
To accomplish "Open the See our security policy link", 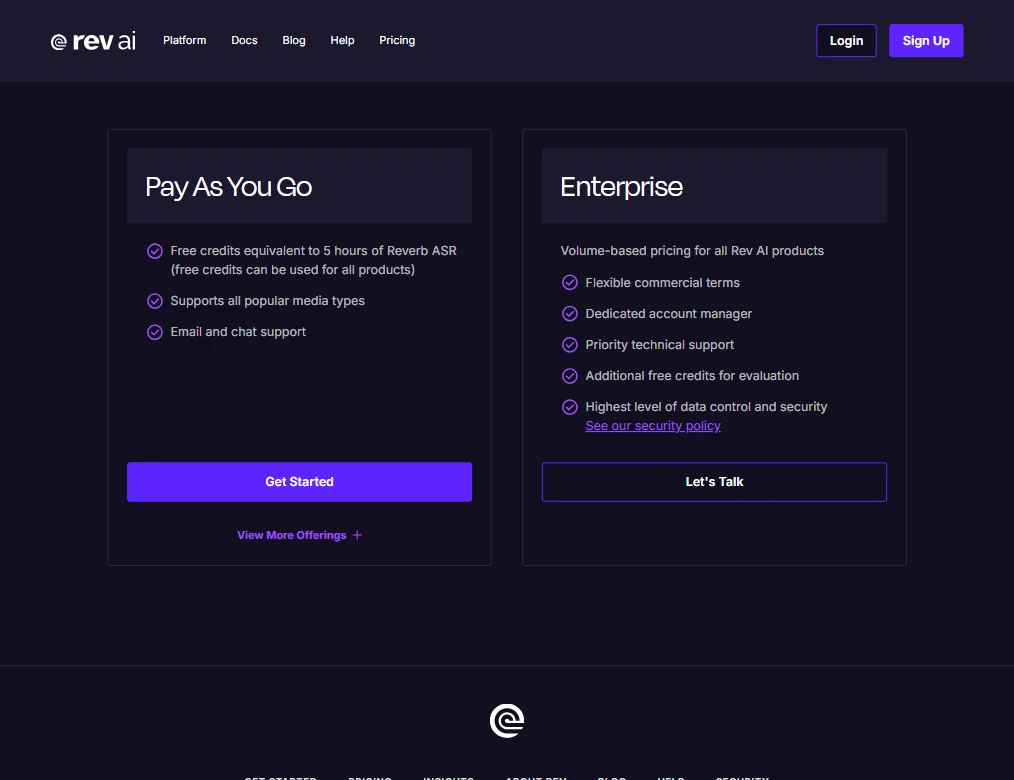I will [x=653, y=426].
